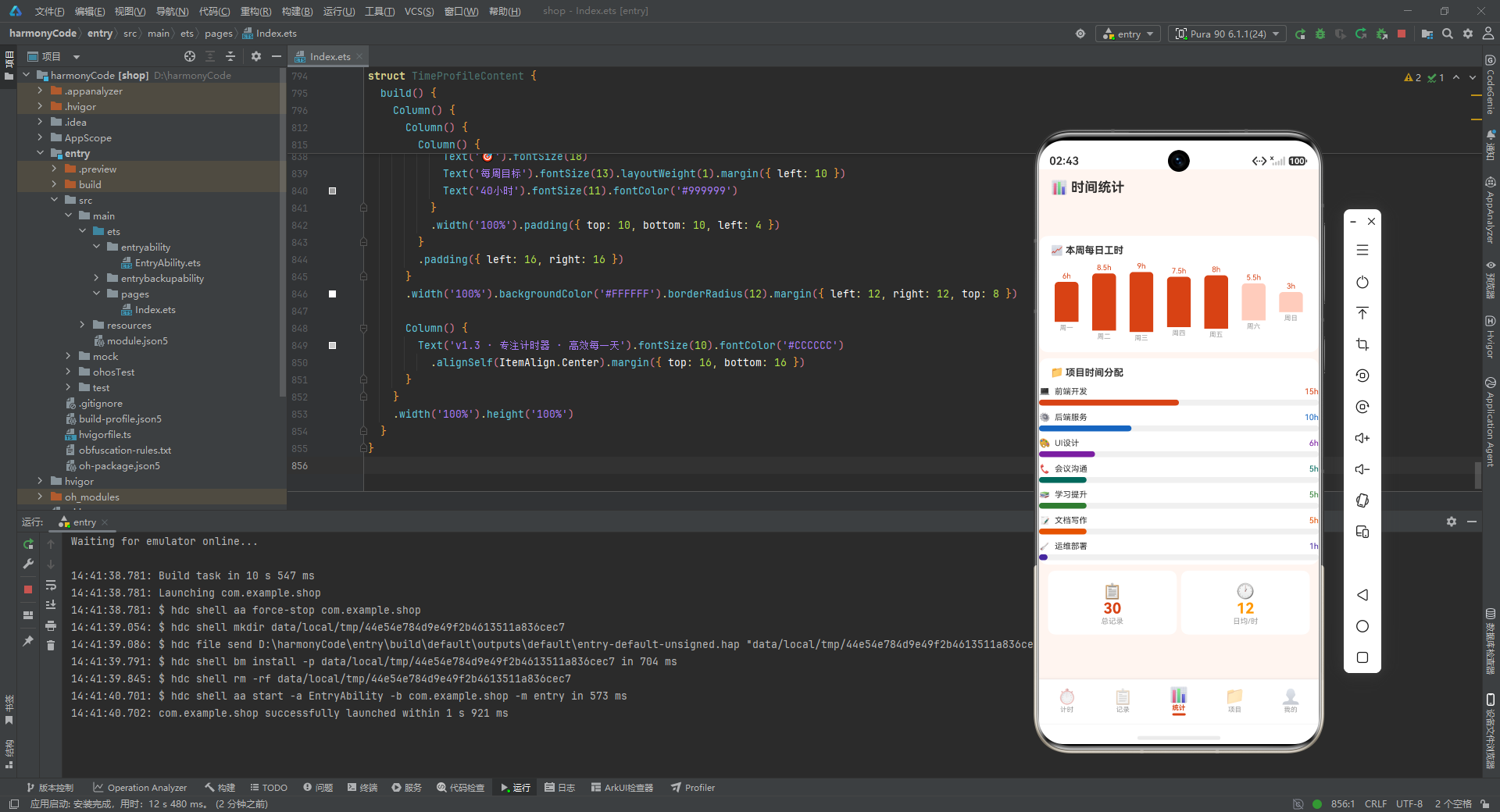Open the settings gear in top toolbar
Screen dimensions: 1500x812
tap(1468, 34)
